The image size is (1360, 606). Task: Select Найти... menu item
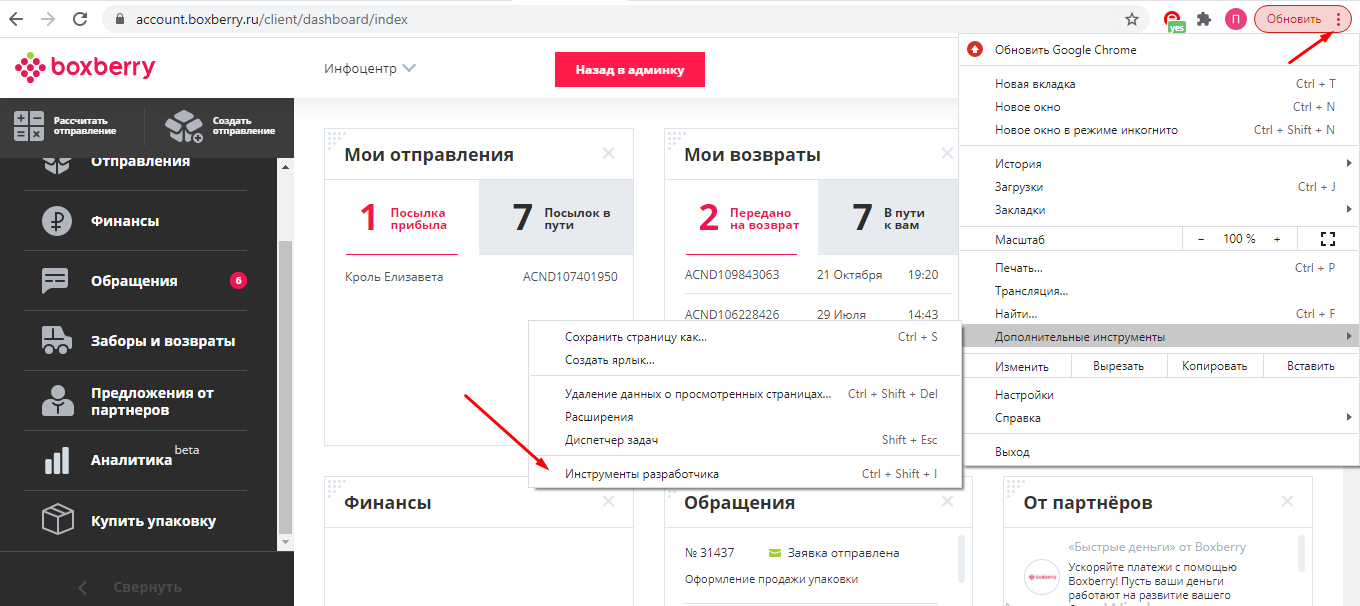(1159, 314)
